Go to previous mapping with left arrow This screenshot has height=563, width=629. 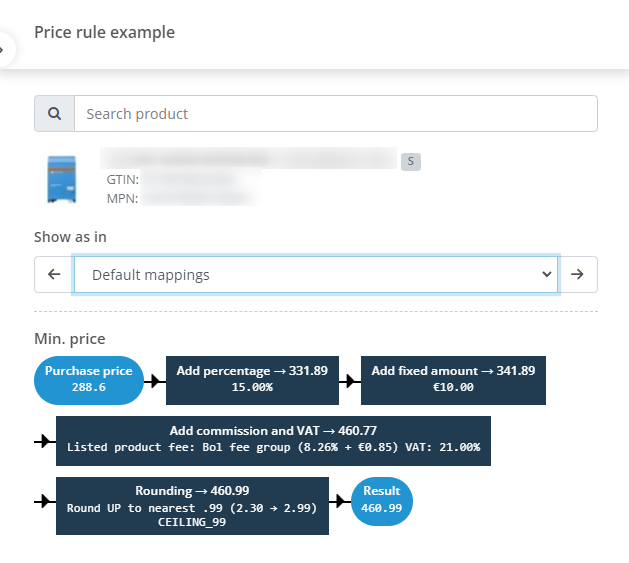pyautogui.click(x=54, y=274)
